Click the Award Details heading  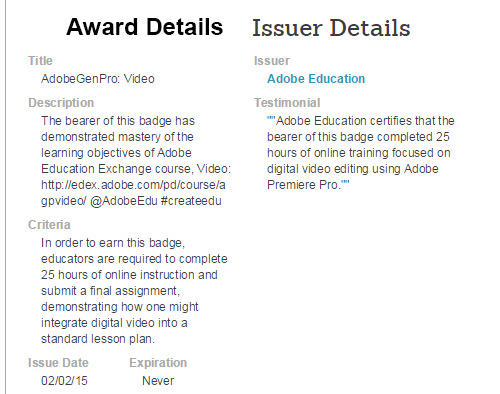145,27
